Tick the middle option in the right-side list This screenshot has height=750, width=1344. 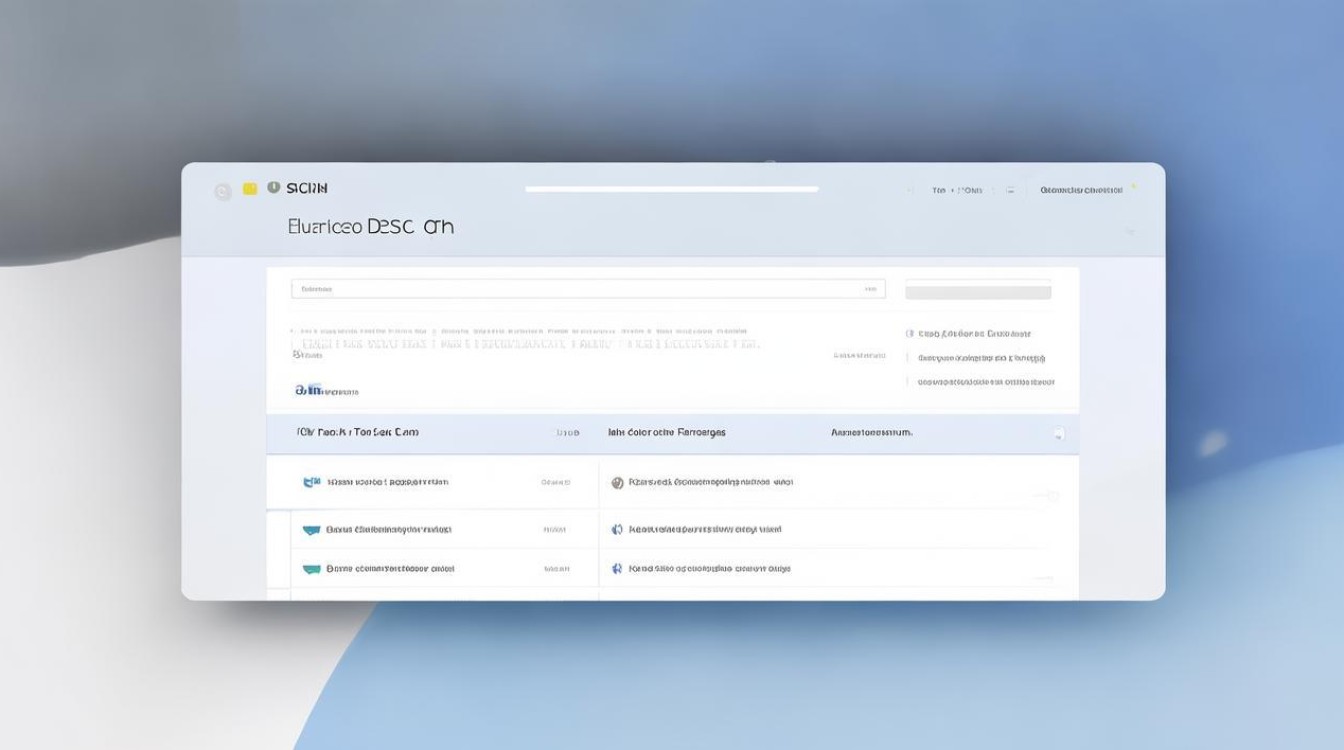click(x=909, y=358)
